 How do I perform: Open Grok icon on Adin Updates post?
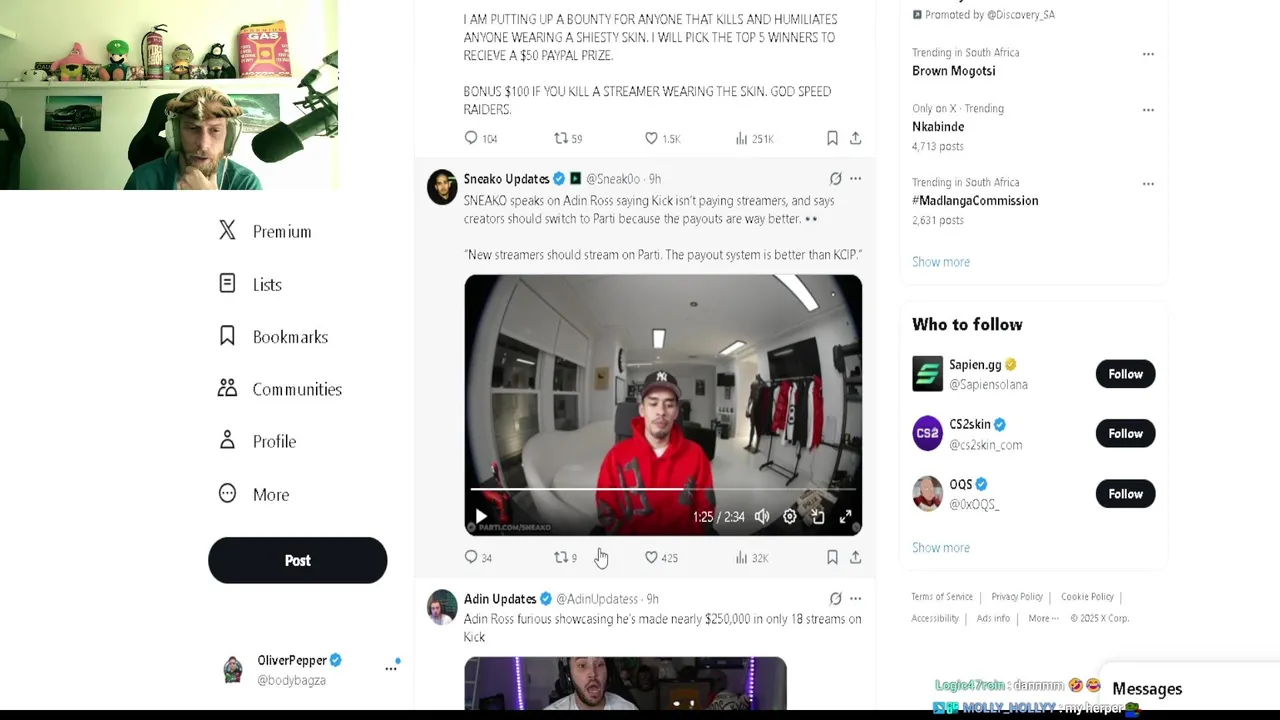point(836,599)
